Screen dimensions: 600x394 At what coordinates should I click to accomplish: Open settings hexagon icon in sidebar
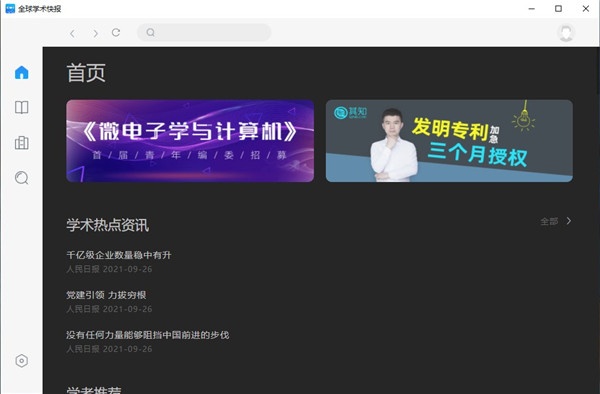click(x=21, y=361)
